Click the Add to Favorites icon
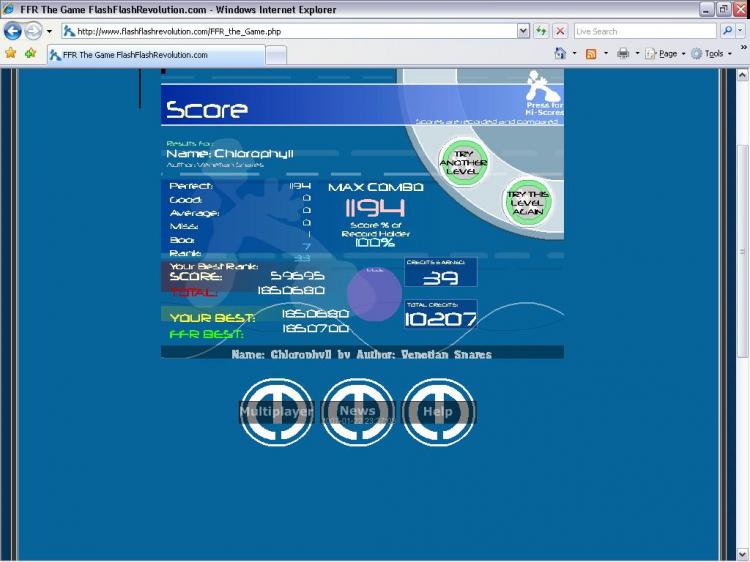Viewport: 750px width, 562px height. pyautogui.click(x=30, y=54)
